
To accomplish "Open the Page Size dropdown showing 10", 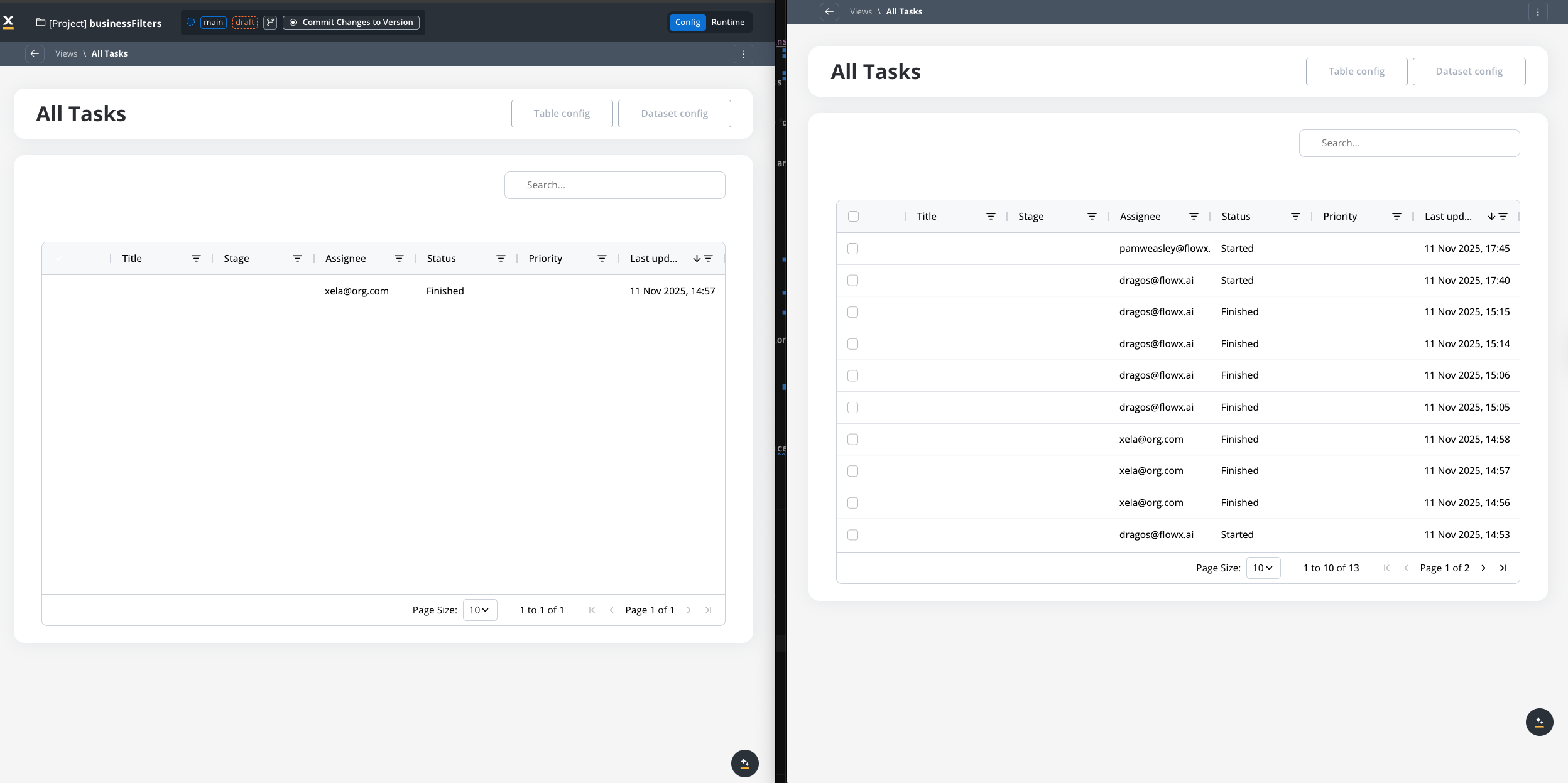I will click(x=1263, y=568).
